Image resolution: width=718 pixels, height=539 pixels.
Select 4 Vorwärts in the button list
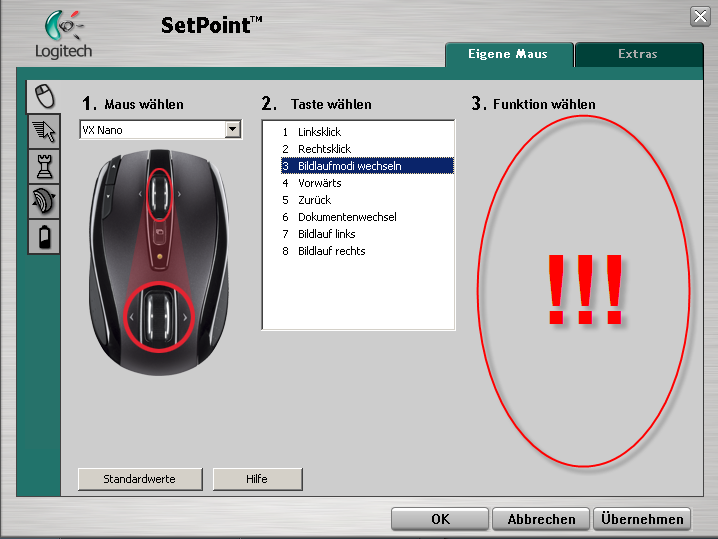click(367, 183)
